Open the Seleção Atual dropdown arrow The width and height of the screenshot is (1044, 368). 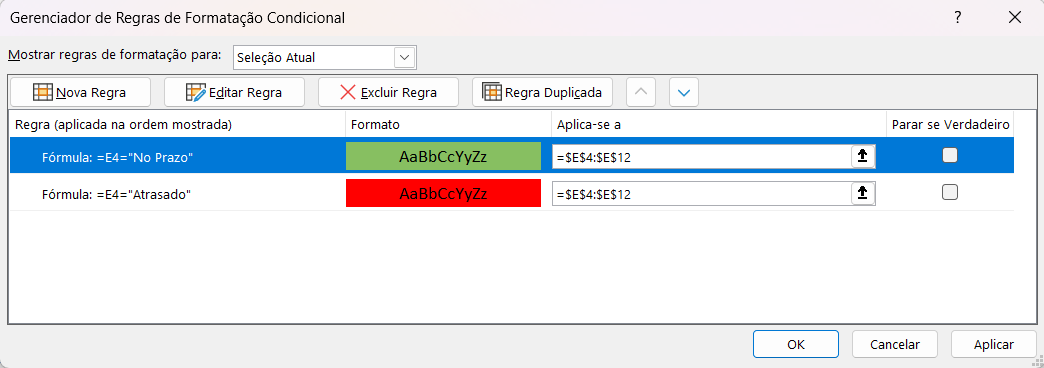[x=404, y=58]
